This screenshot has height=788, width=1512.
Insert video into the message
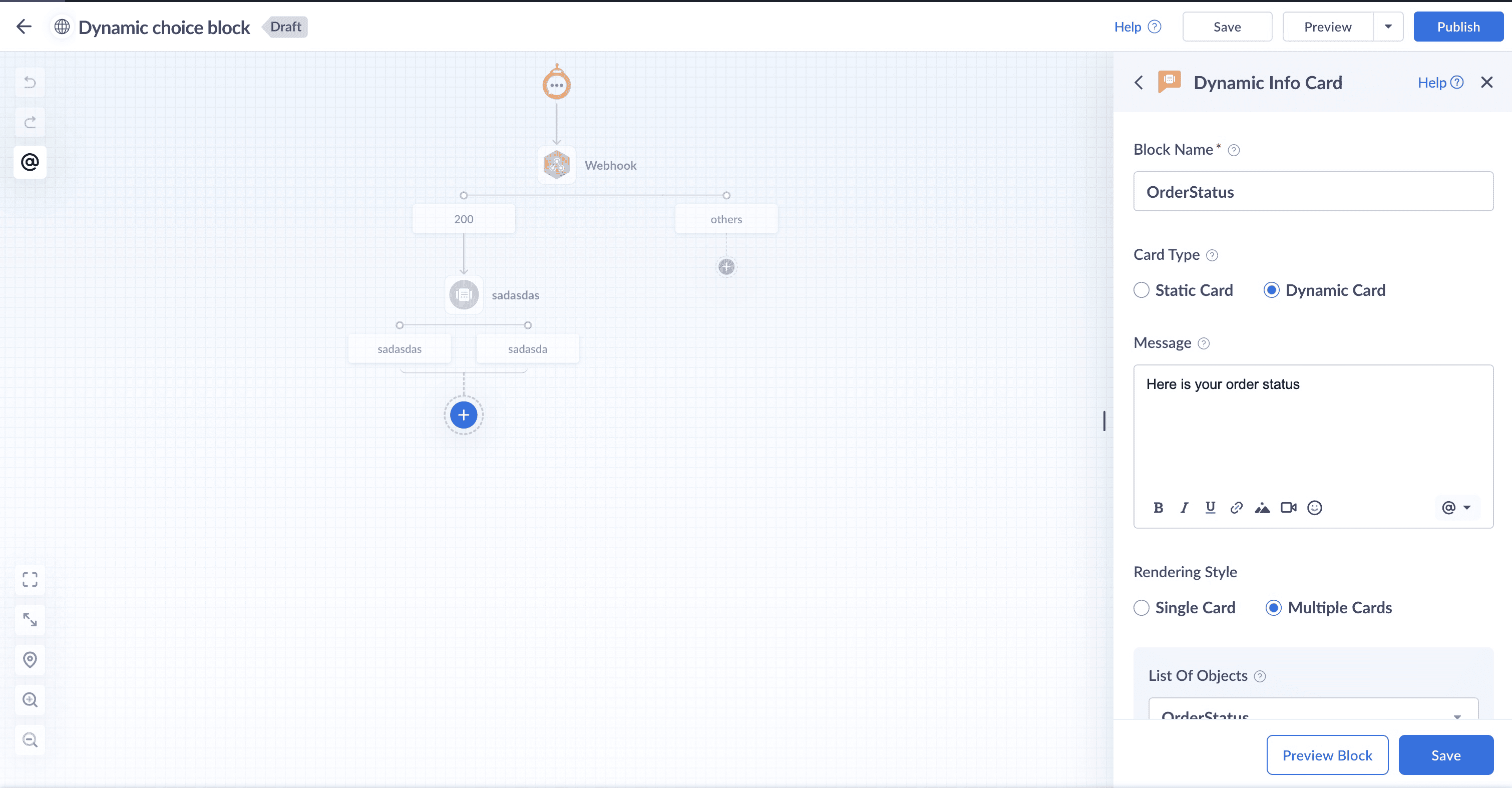[x=1288, y=508]
